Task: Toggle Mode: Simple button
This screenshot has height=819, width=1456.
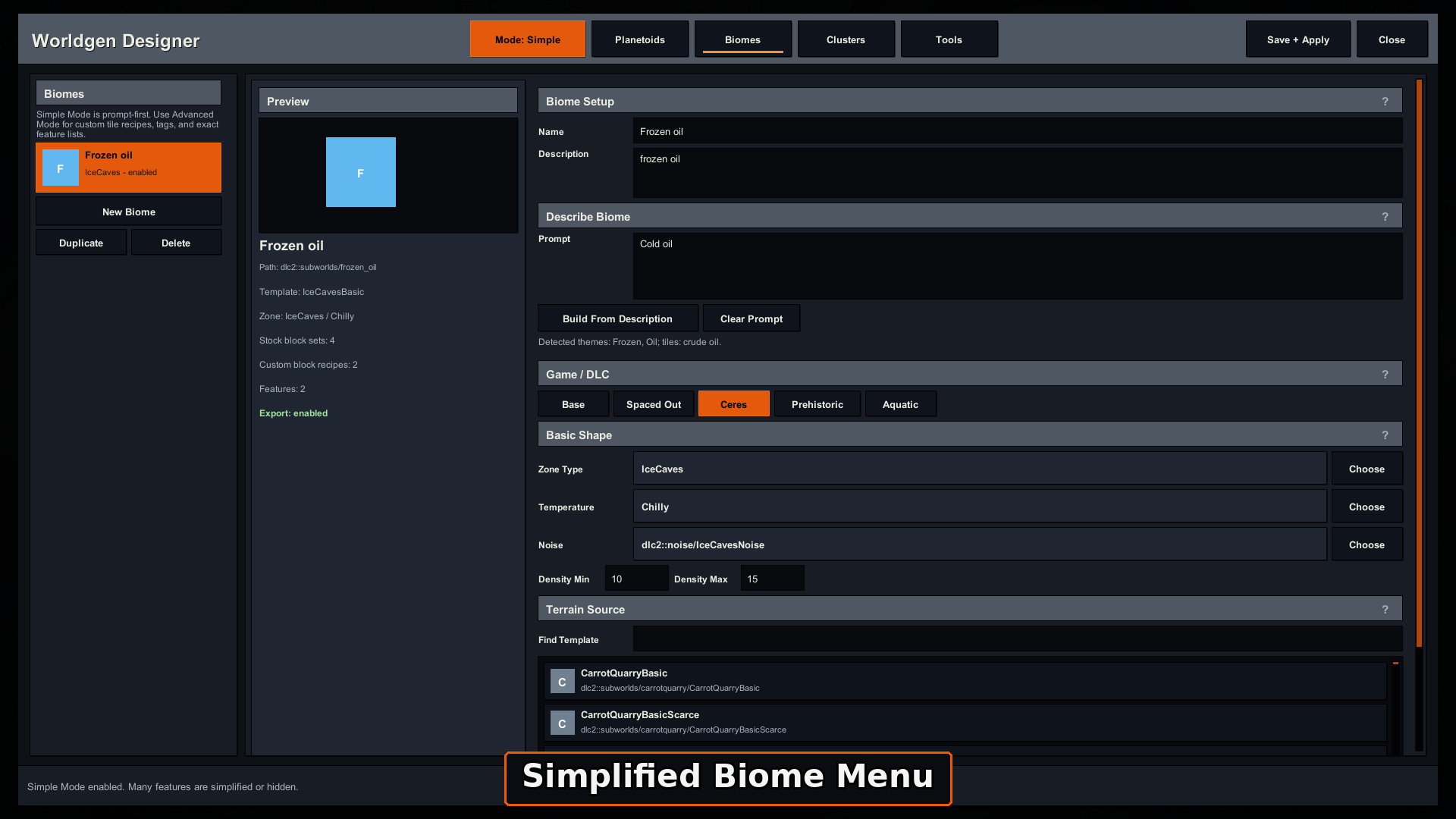Action: [x=528, y=39]
